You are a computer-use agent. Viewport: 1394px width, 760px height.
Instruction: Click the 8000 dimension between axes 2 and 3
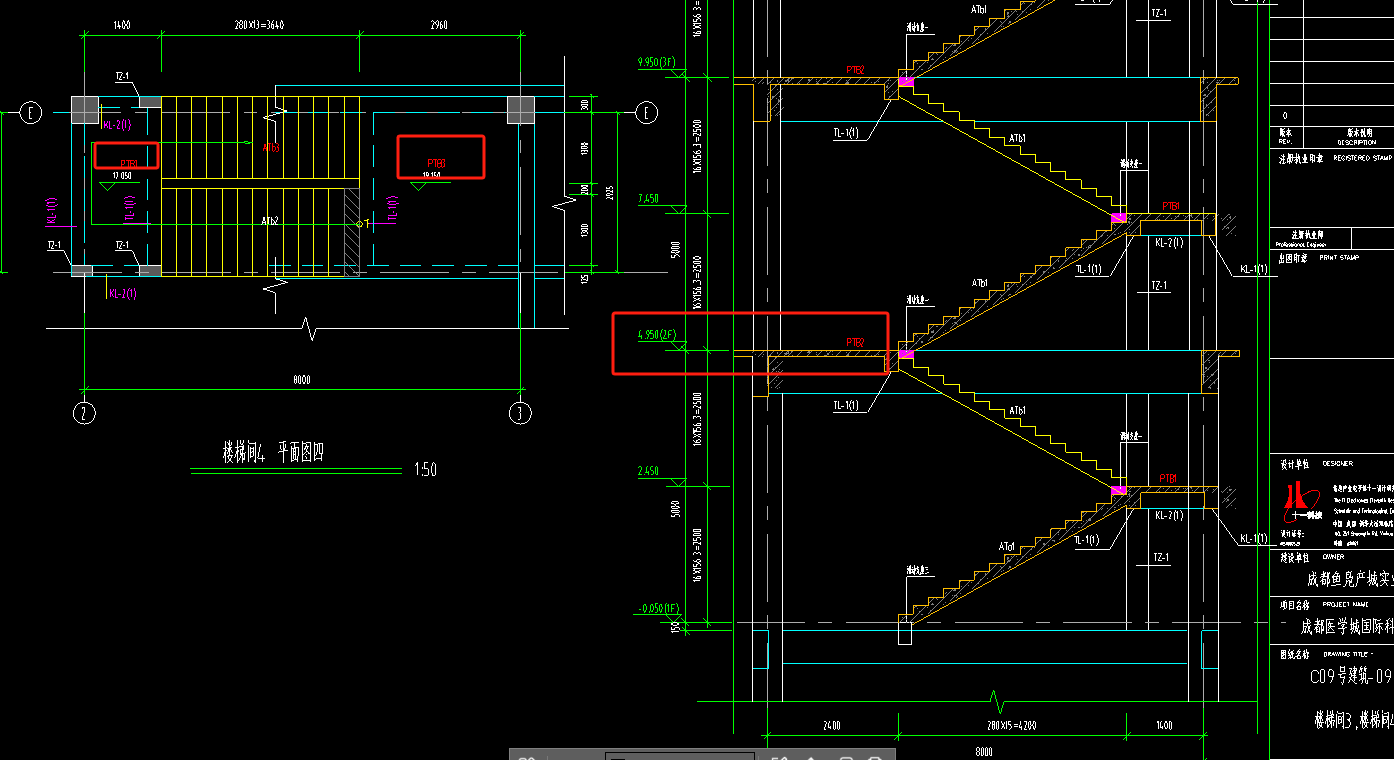pos(302,379)
